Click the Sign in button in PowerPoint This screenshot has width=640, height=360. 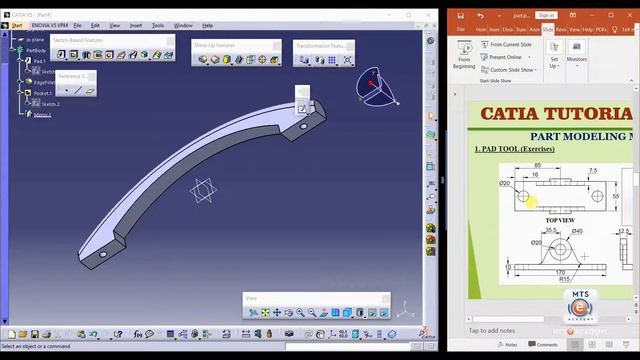(x=546, y=15)
